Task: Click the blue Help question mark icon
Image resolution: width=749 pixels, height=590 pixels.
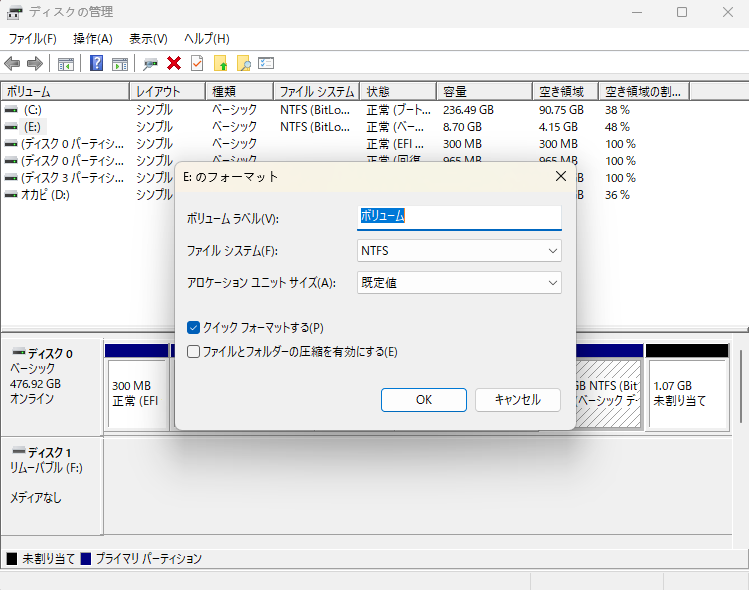Action: point(97,63)
